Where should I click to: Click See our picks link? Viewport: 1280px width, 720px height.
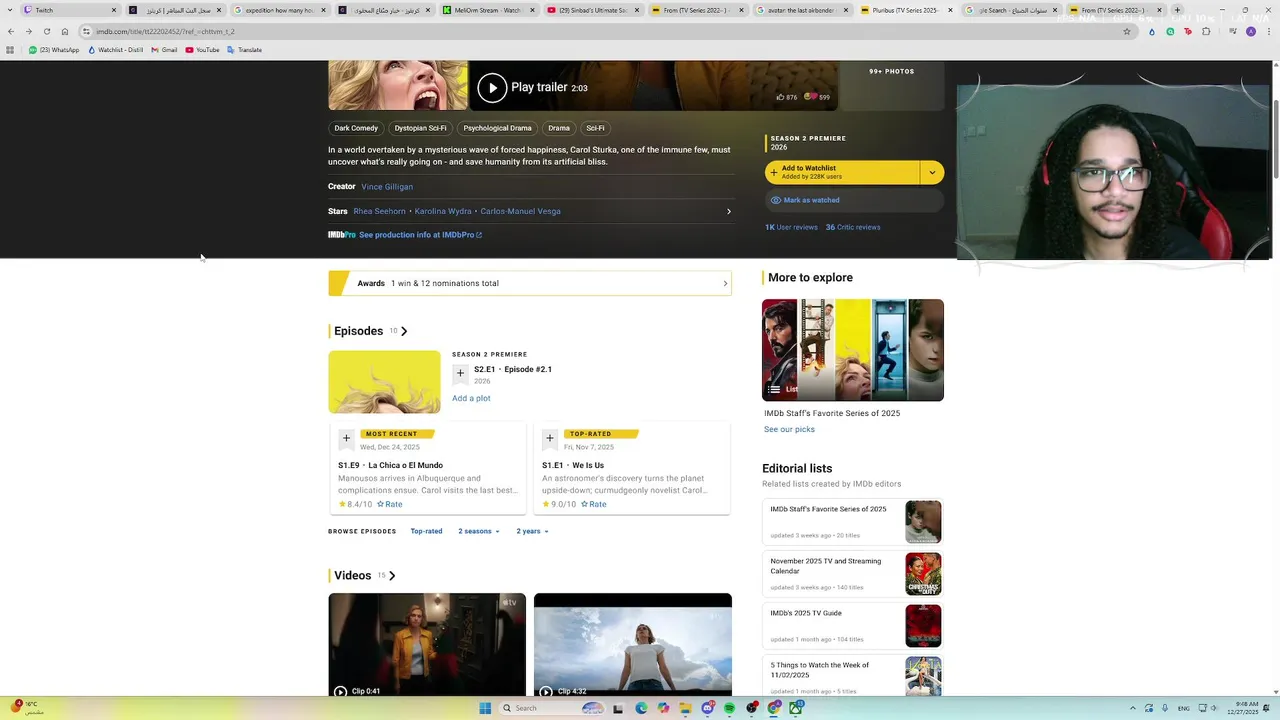point(789,429)
